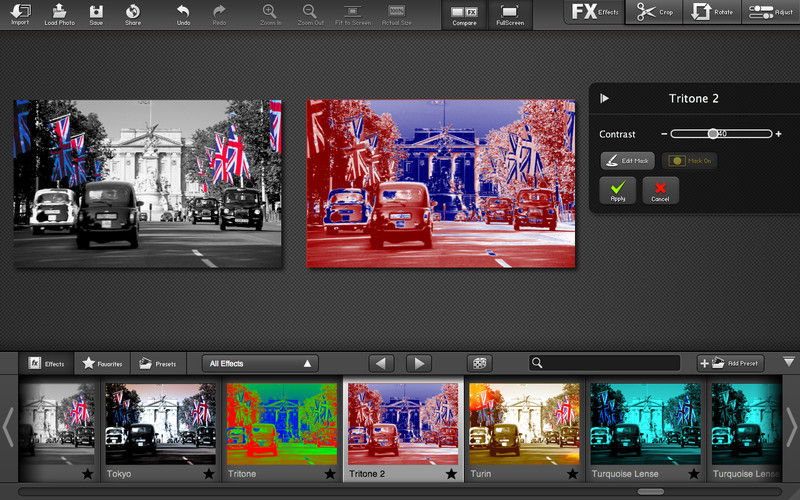Viewport: 800px width, 500px height.
Task: Select the Tritone effect thumbnail
Action: tap(282, 424)
